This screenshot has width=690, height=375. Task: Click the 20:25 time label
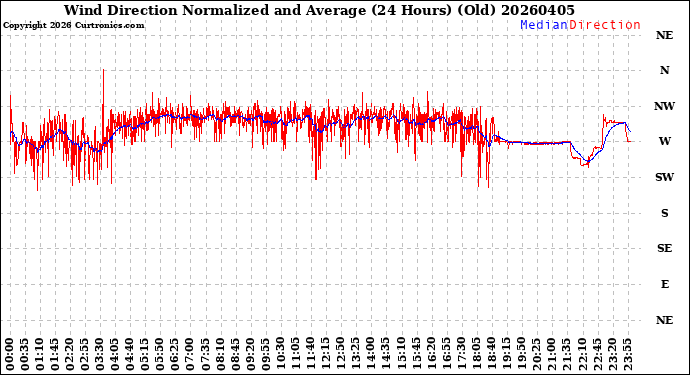click(x=536, y=354)
